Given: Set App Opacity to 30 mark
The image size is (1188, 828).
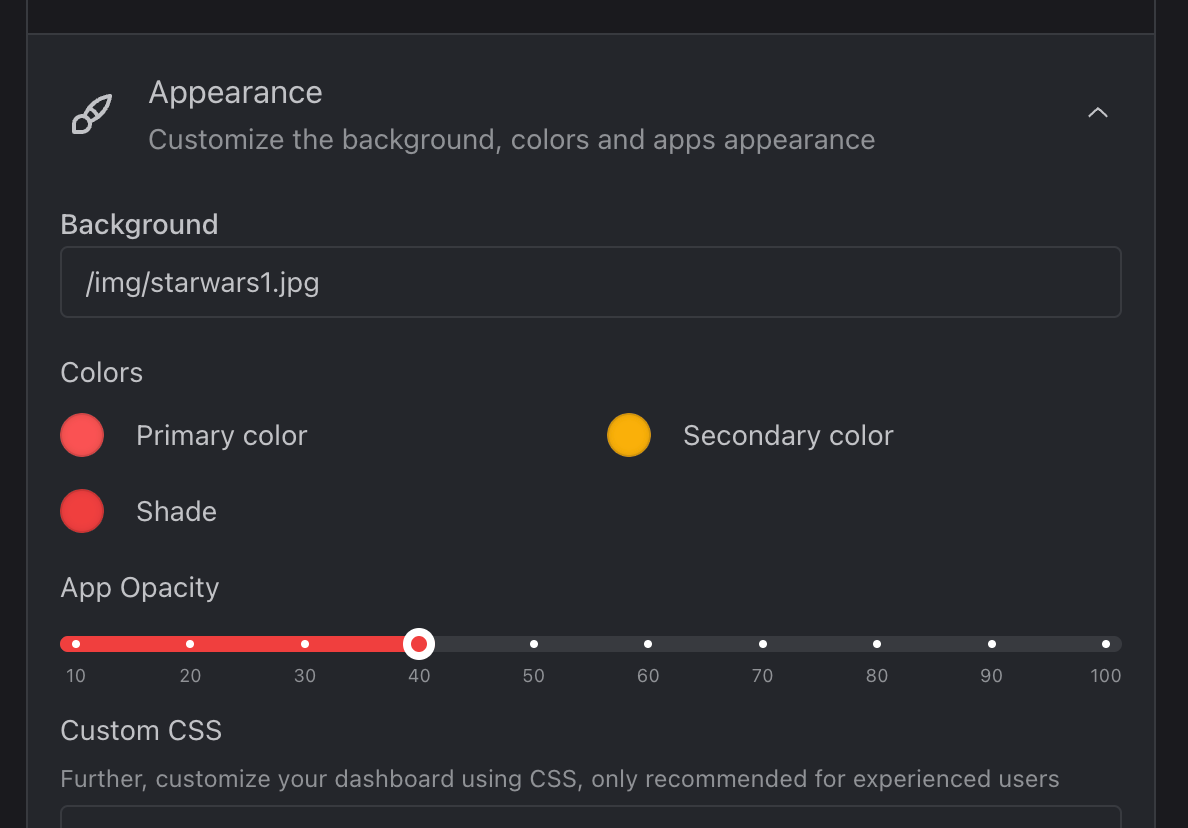Looking at the screenshot, I should pyautogui.click(x=305, y=644).
